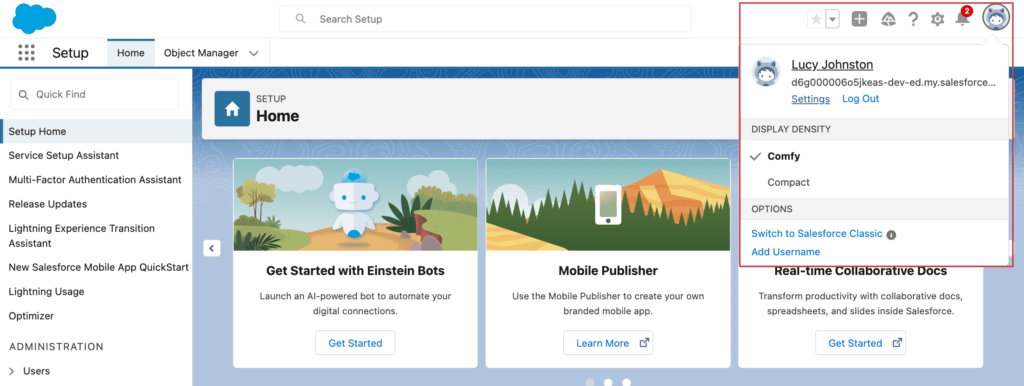Open the Setup gear icon
The height and width of the screenshot is (386, 1024).
[x=937, y=20]
